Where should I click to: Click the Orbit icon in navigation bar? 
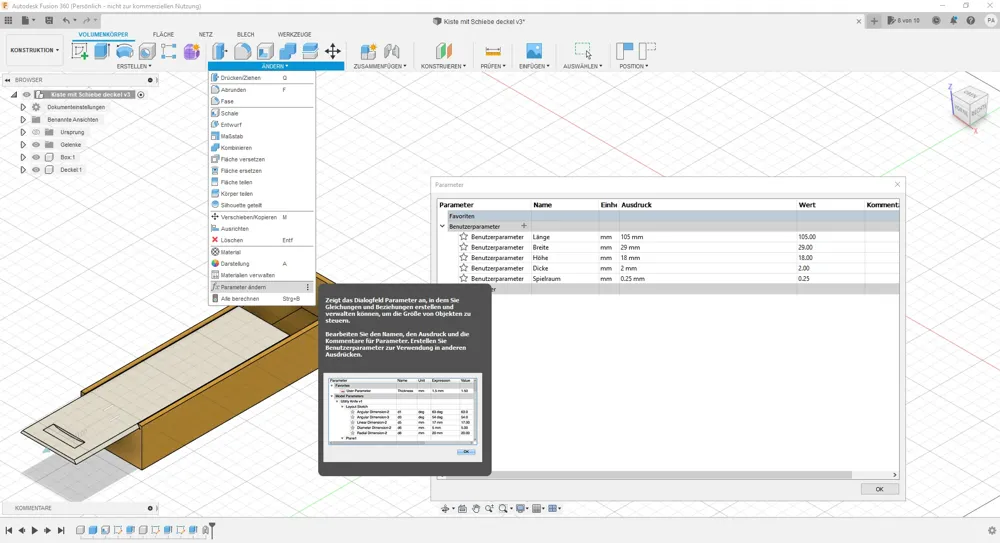coord(445,509)
